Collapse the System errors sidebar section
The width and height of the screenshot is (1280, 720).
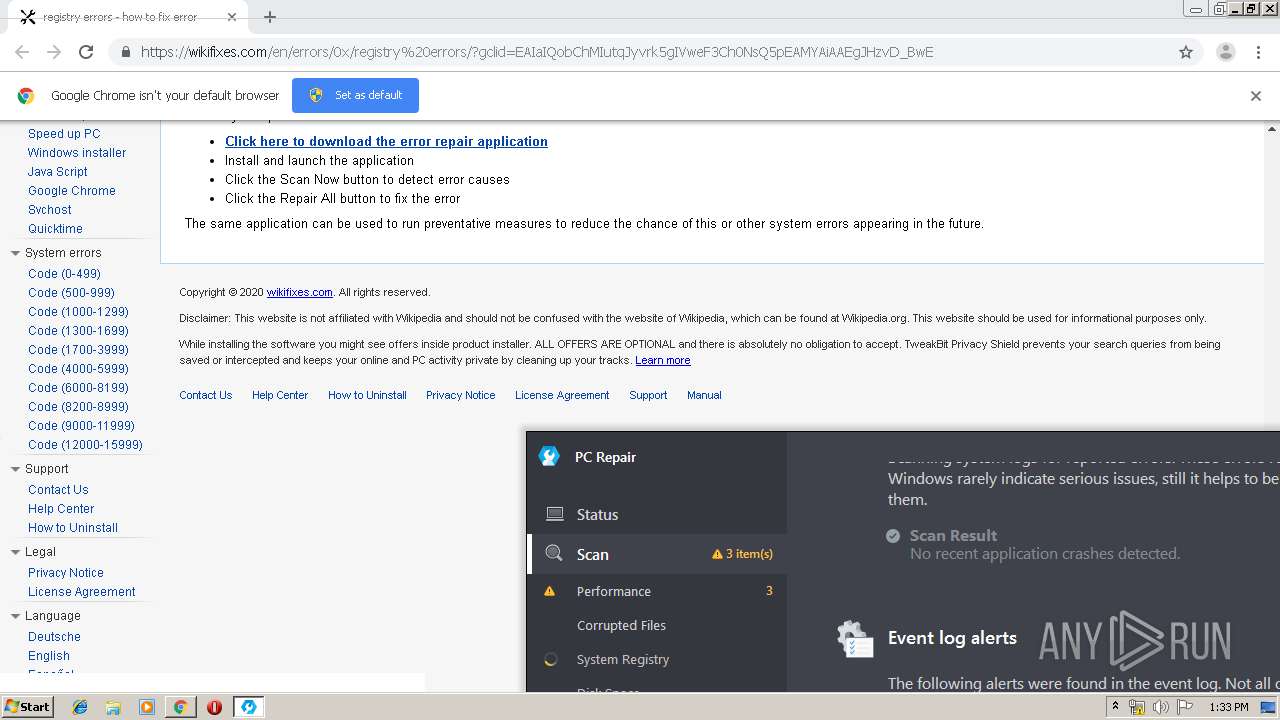[x=15, y=253]
